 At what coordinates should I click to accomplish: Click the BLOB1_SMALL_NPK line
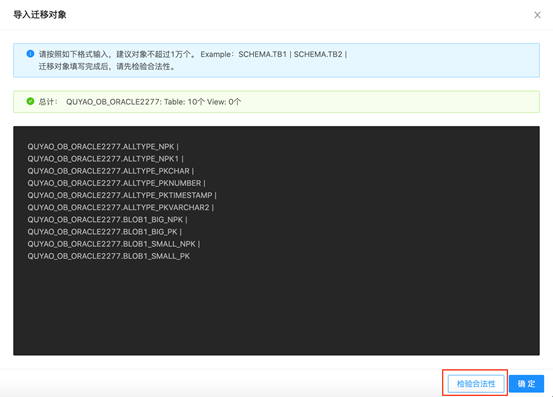click(x=114, y=244)
